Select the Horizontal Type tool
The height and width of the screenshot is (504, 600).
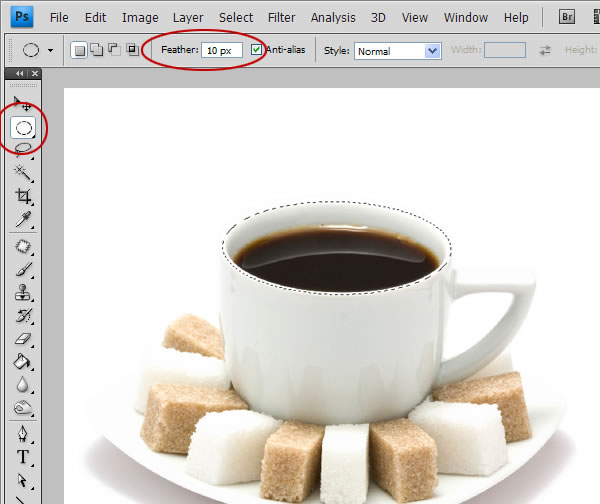click(x=23, y=457)
